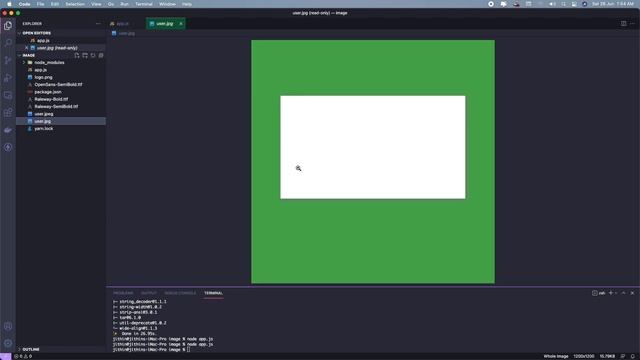
Task: Close user.jpg in Open Editors list
Action: click(27, 48)
